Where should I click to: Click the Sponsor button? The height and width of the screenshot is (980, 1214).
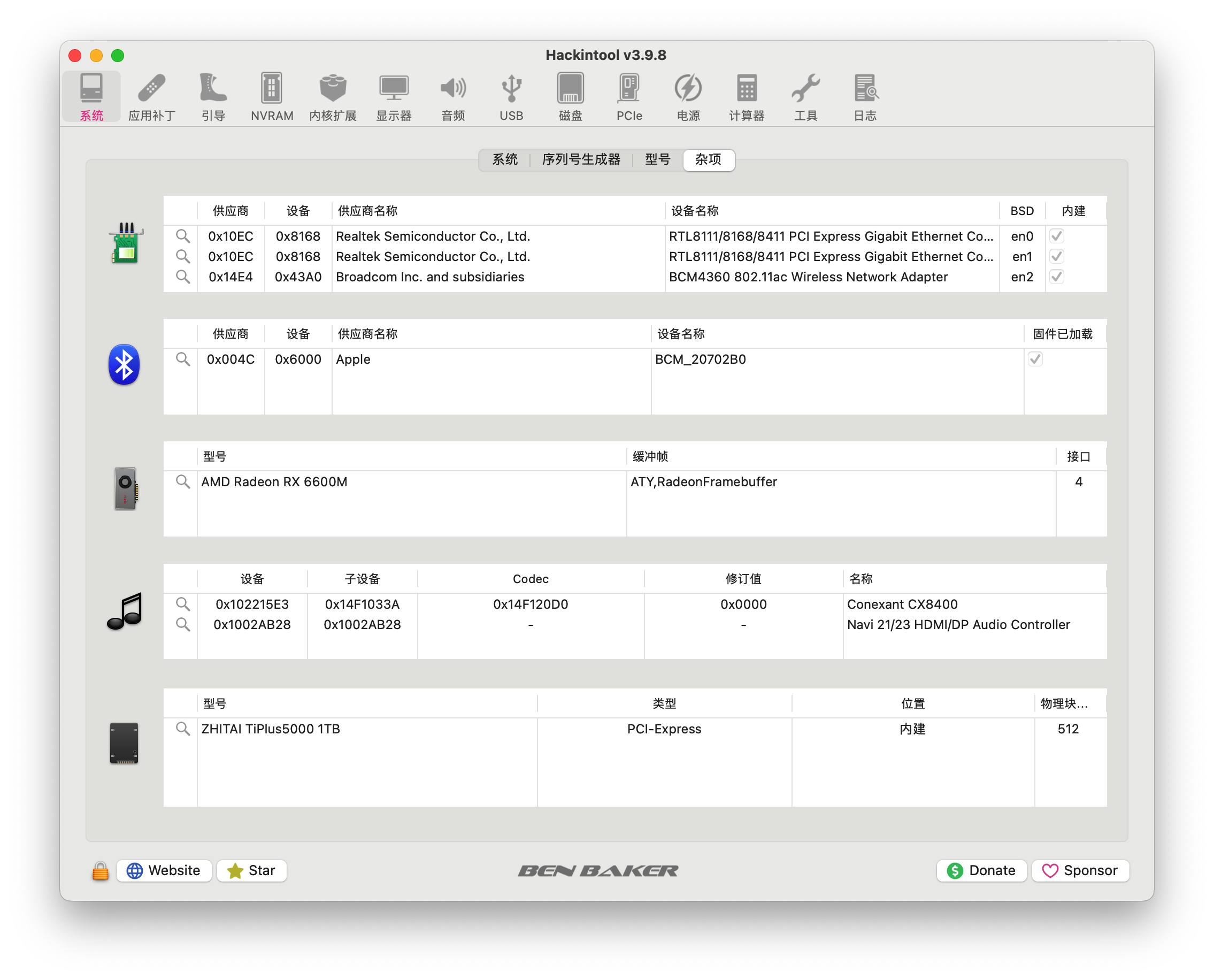pos(1080,870)
